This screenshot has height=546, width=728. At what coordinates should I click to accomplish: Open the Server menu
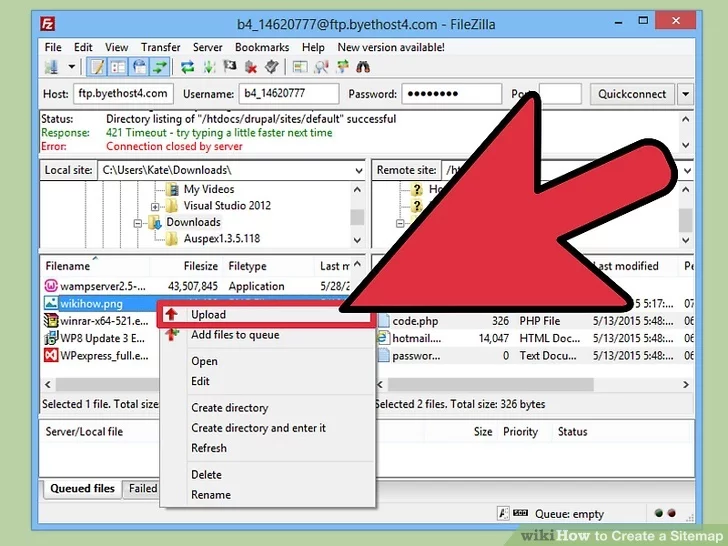click(208, 47)
